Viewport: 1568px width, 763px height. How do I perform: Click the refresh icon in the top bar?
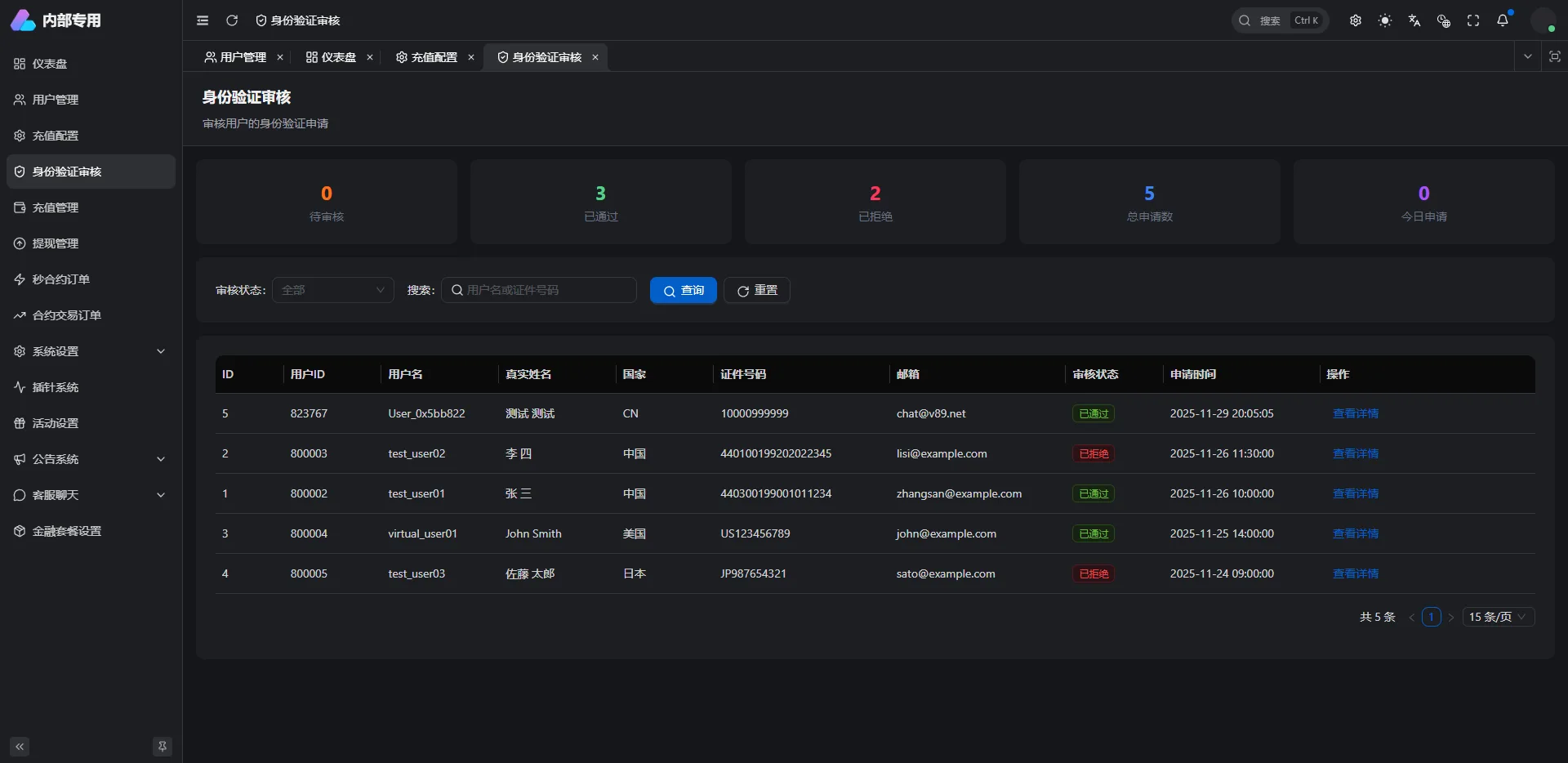[232, 20]
